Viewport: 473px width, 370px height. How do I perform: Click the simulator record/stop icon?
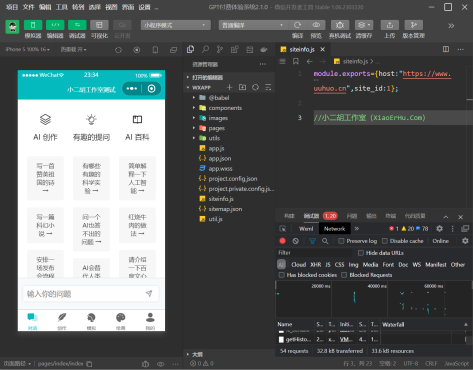pyautogui.click(x=137, y=50)
